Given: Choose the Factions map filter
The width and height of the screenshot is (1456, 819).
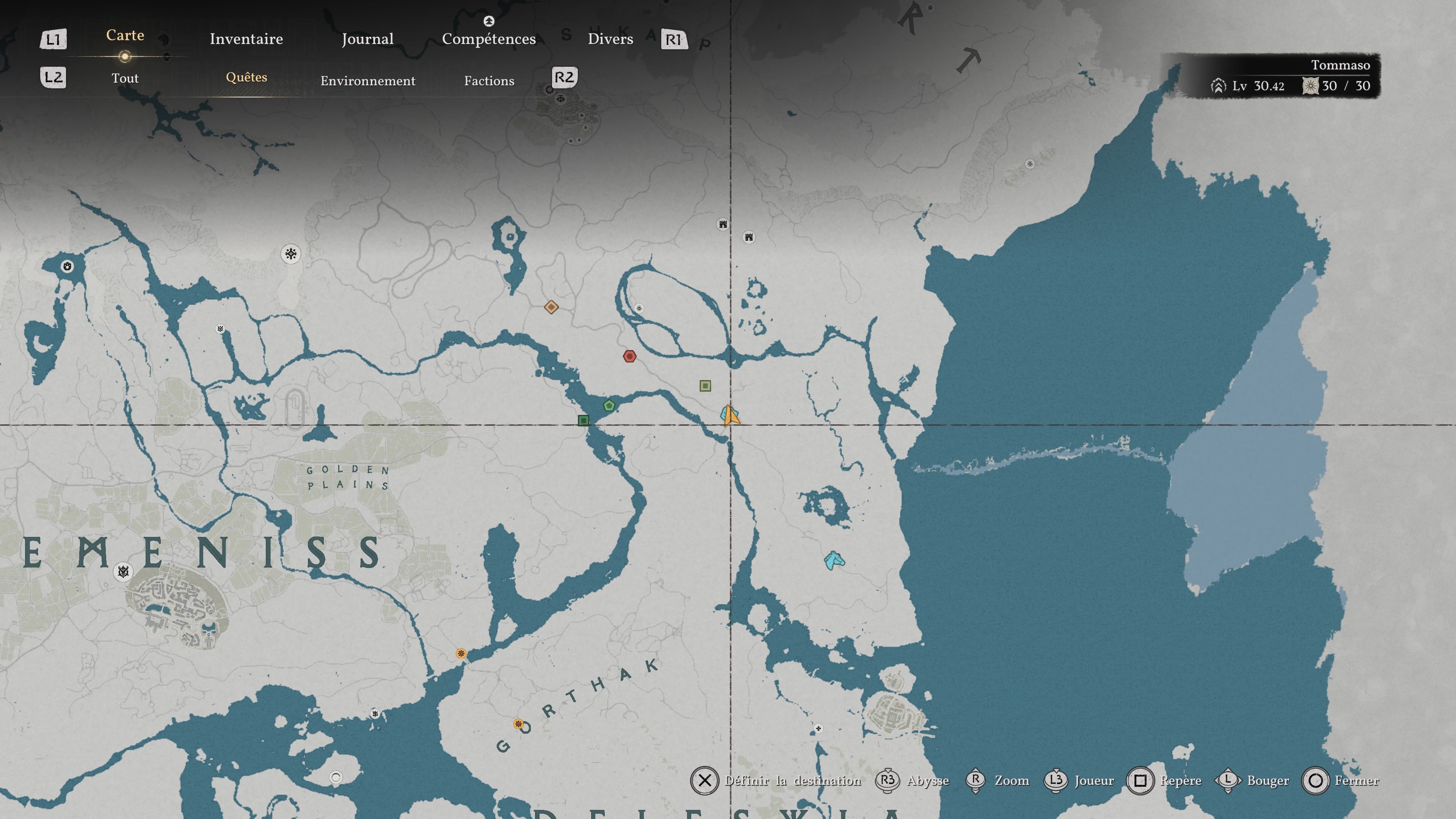Looking at the screenshot, I should coord(490,81).
